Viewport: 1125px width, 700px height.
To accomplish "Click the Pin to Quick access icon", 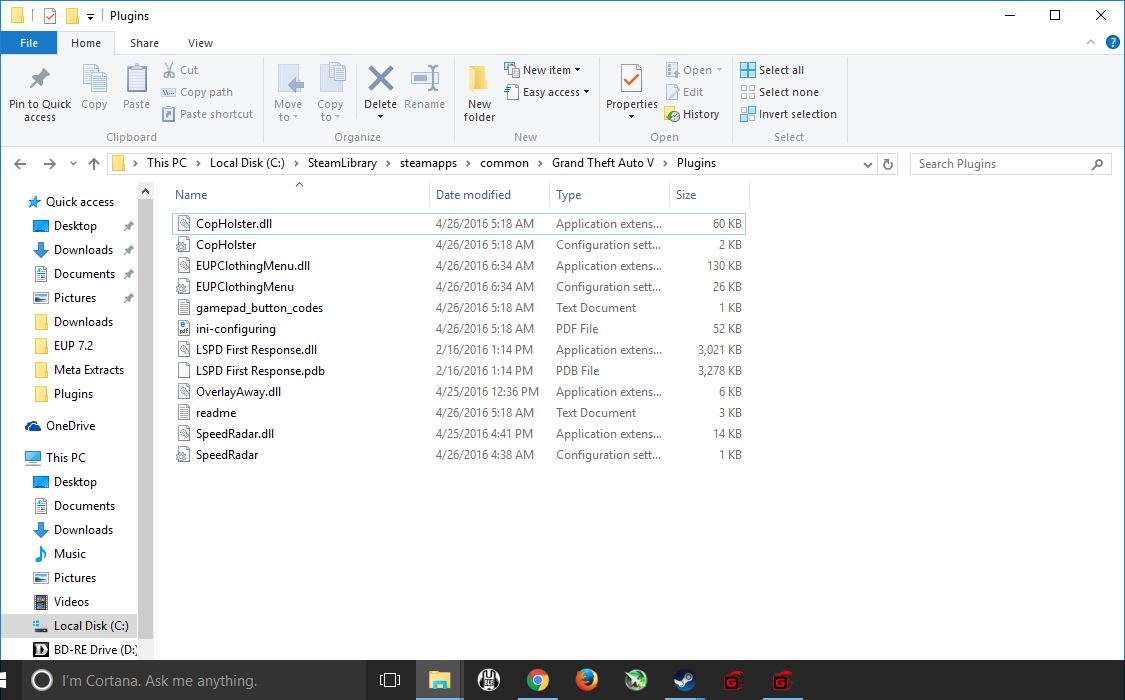I will tap(40, 79).
